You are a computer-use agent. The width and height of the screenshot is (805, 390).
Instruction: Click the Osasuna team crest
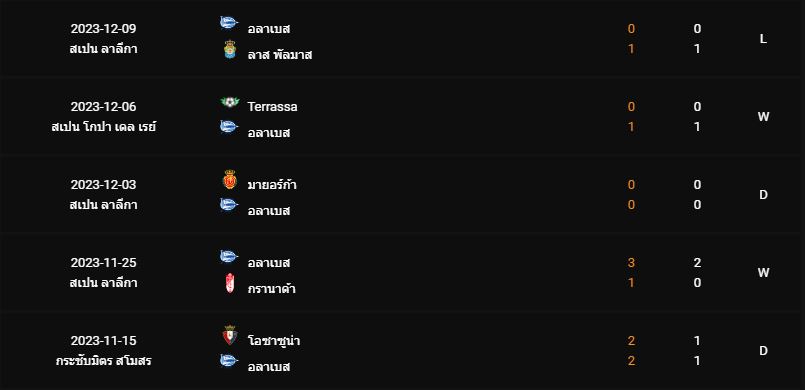pyautogui.click(x=229, y=335)
